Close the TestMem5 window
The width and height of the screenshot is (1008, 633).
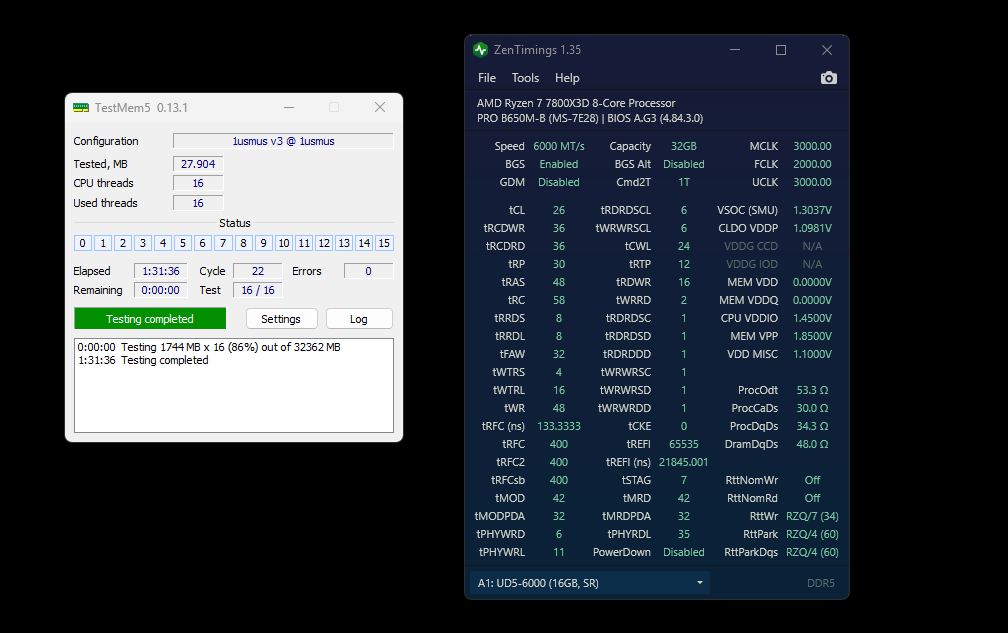click(380, 107)
